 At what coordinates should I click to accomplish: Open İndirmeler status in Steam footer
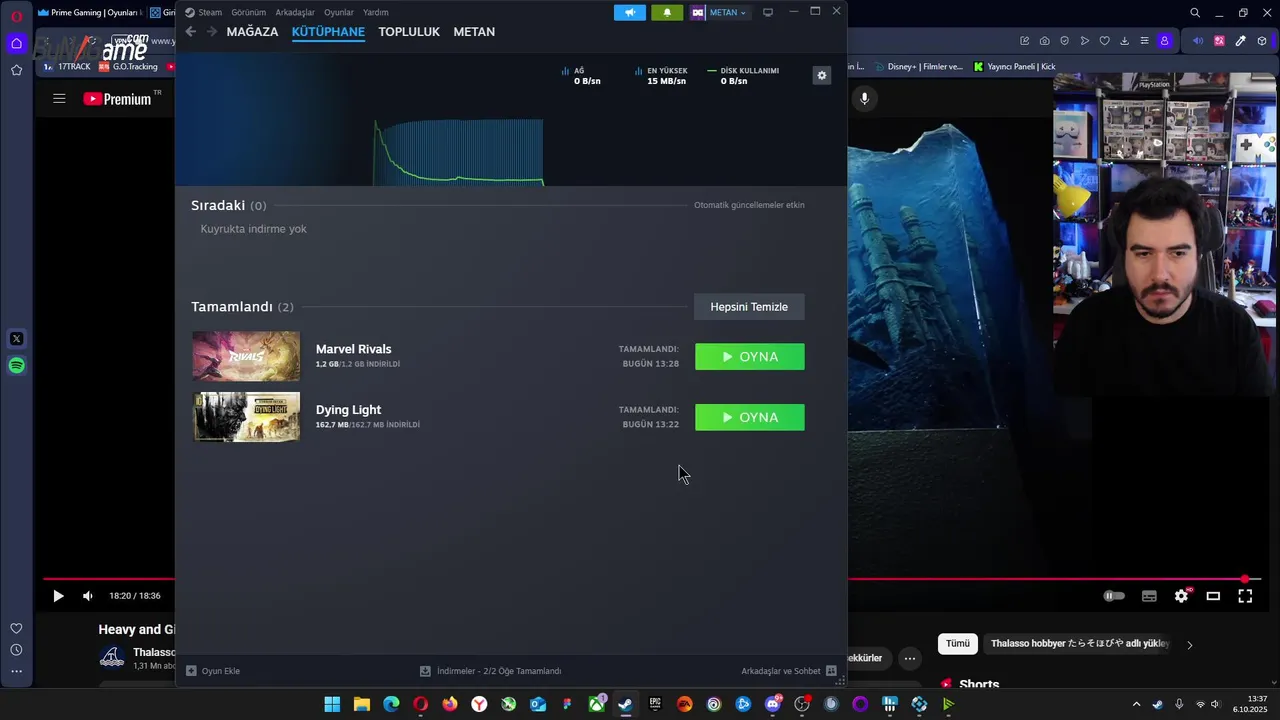point(490,671)
